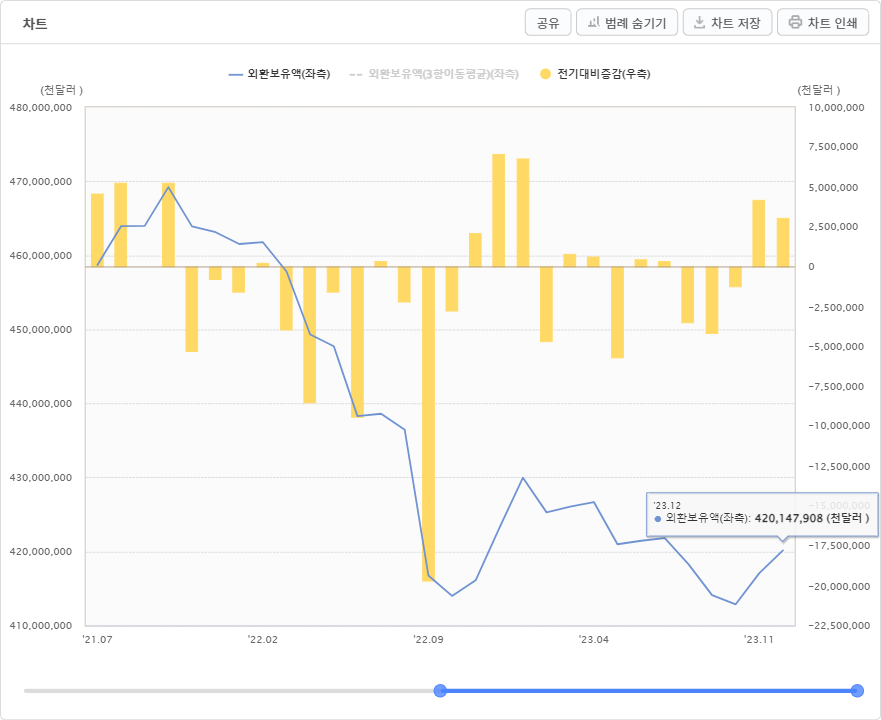Image resolution: width=881 pixels, height=720 pixels.
Task: Click the 480,000,000 left axis label
Action: [x=41, y=107]
